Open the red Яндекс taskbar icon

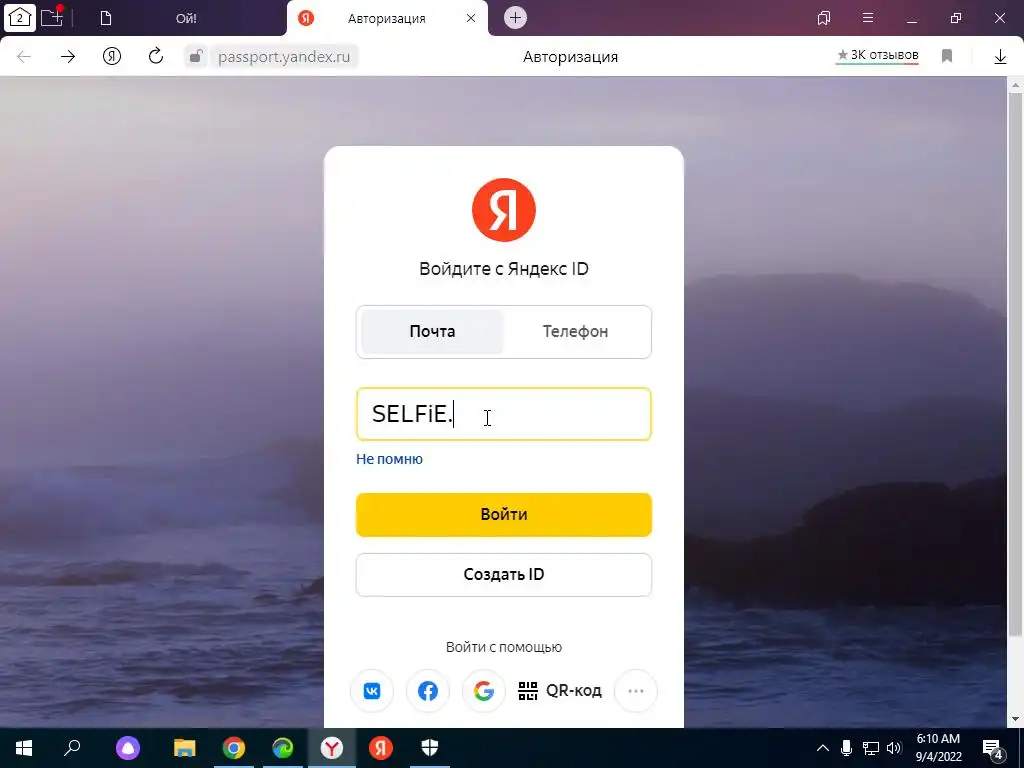tap(381, 748)
